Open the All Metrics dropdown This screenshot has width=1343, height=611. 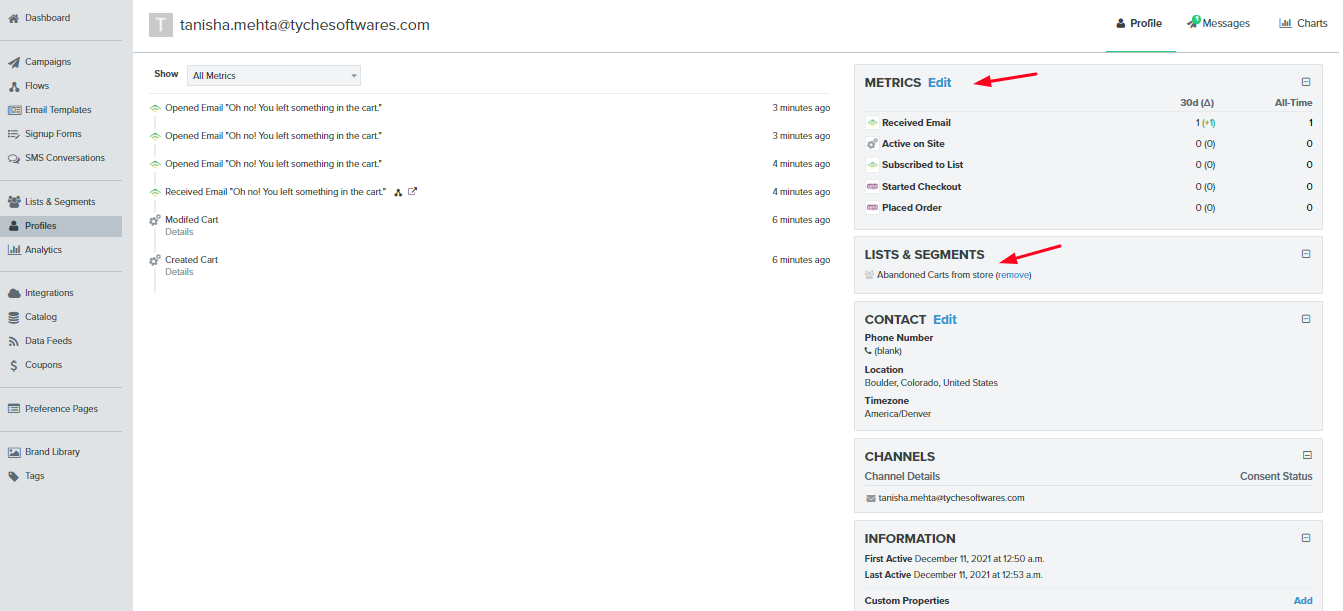(274, 76)
